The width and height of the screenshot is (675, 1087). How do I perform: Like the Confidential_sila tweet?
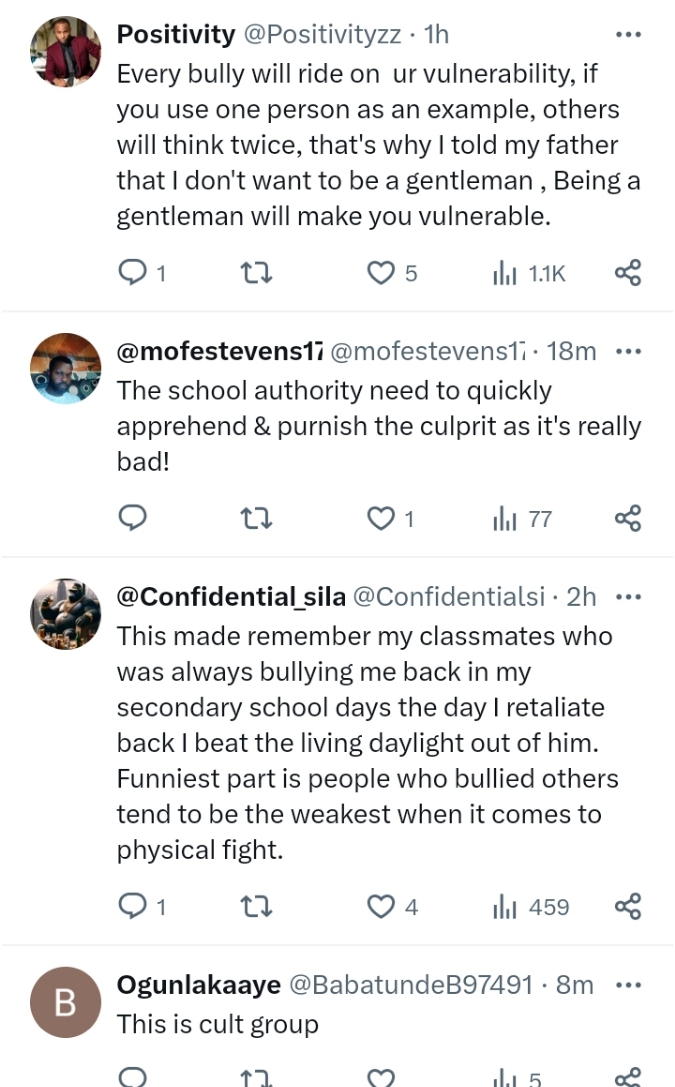pos(381,907)
